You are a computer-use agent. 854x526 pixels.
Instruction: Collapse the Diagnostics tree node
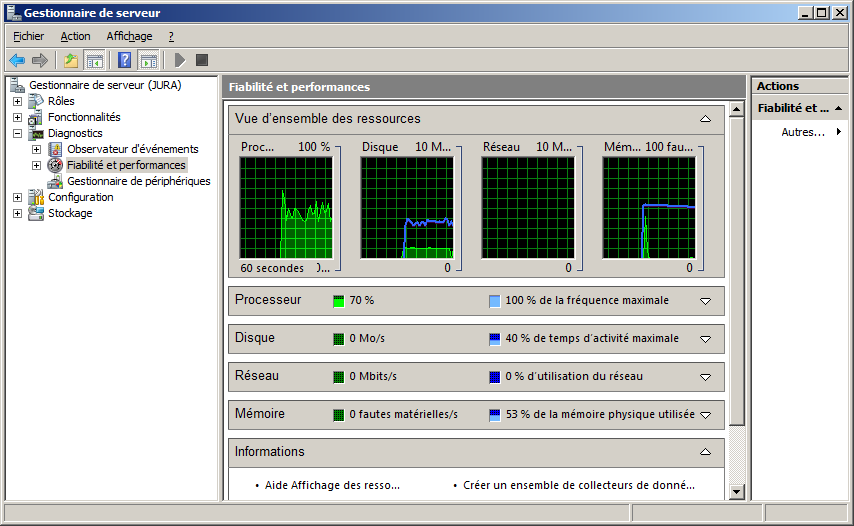tap(17, 133)
